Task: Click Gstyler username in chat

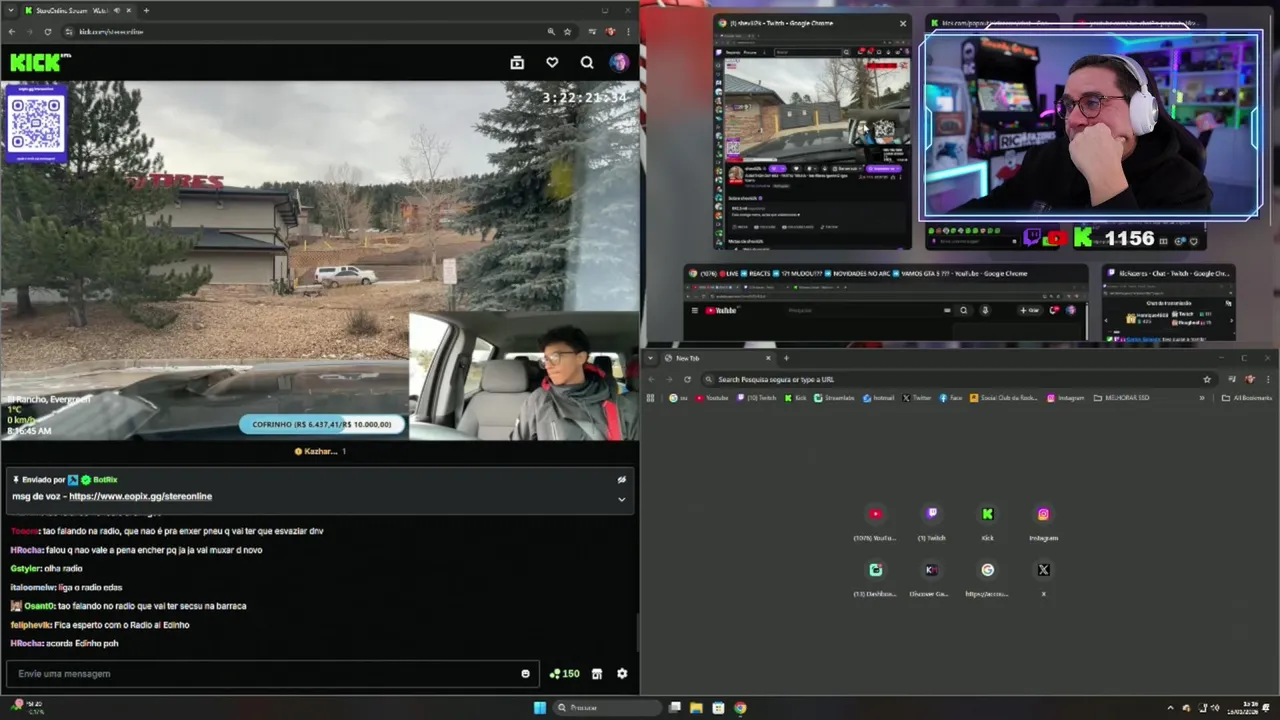Action: [25, 568]
